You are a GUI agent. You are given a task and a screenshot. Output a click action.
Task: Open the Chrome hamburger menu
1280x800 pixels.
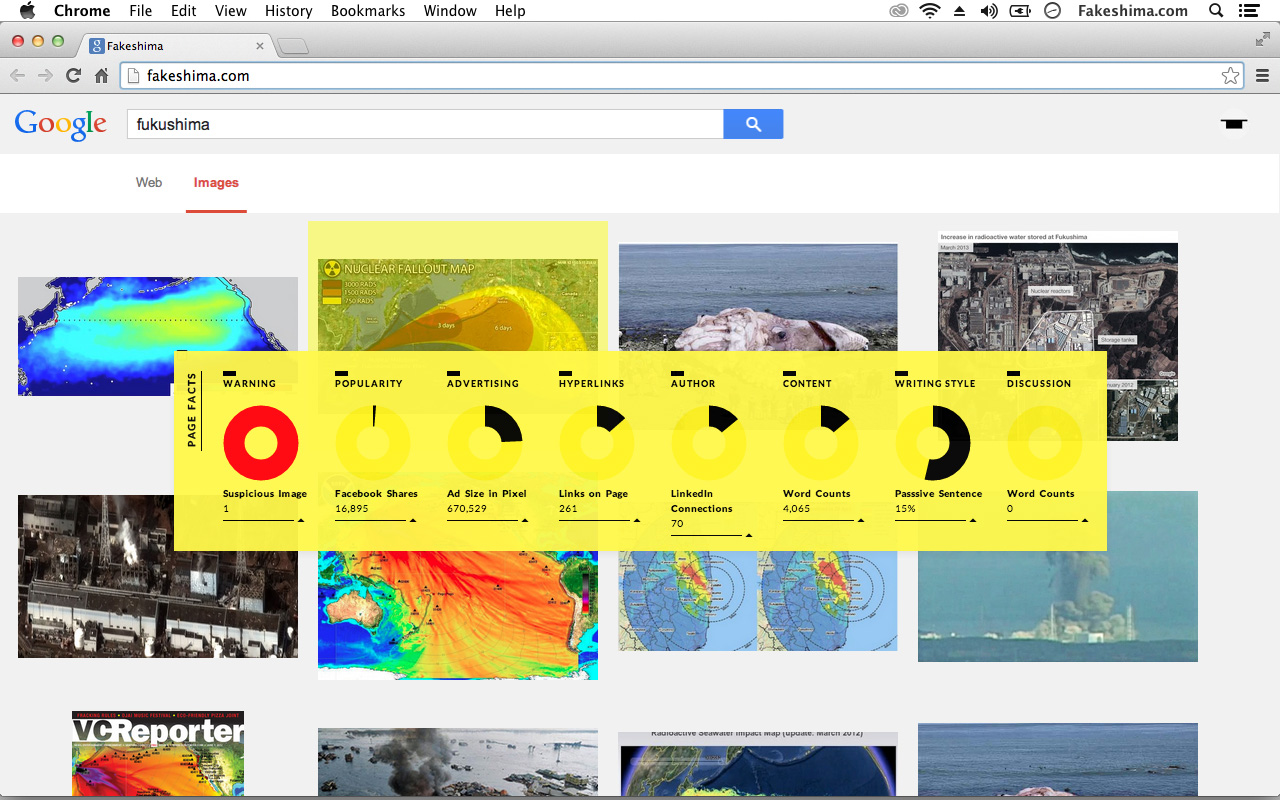coord(1262,76)
